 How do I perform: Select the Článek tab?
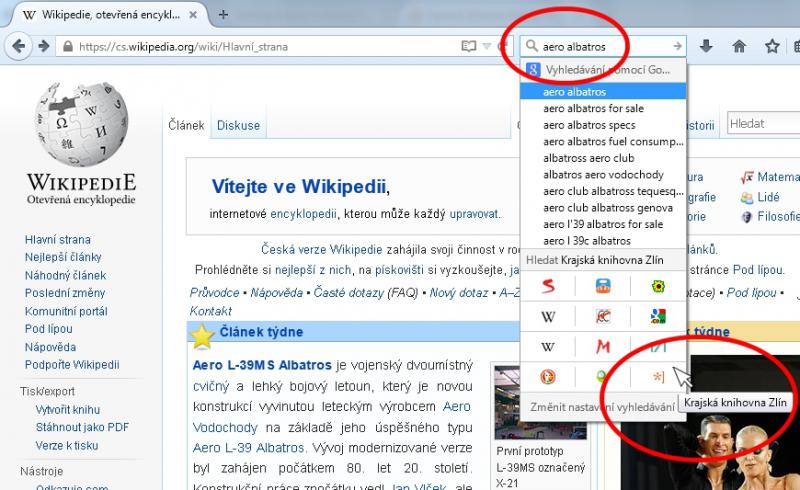tap(185, 125)
